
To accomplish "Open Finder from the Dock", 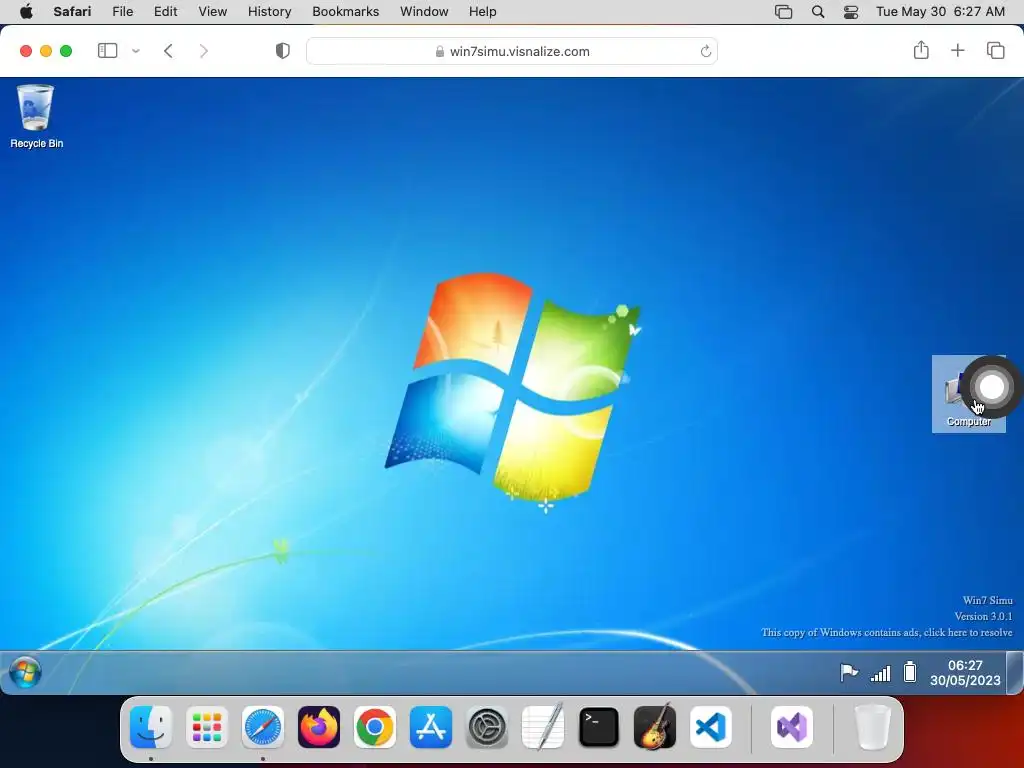I will pos(151,727).
